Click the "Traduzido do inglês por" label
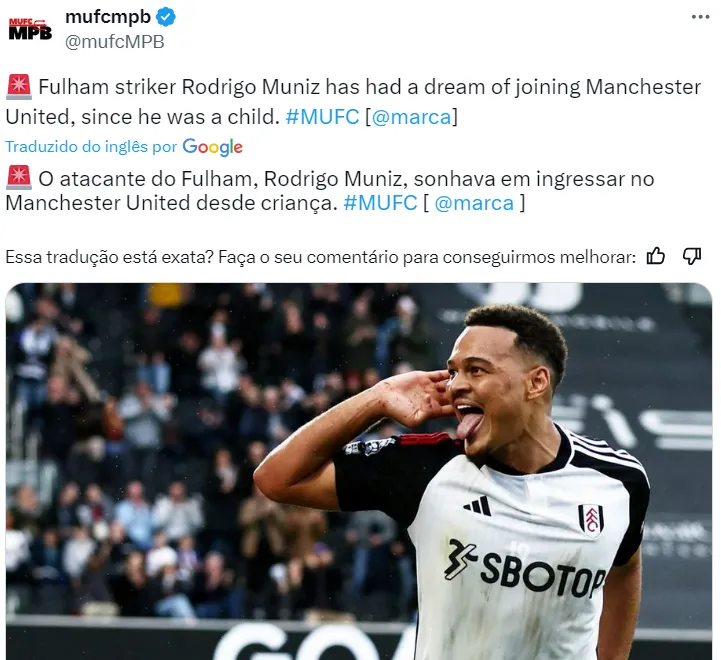The height and width of the screenshot is (660, 721). click(x=91, y=147)
